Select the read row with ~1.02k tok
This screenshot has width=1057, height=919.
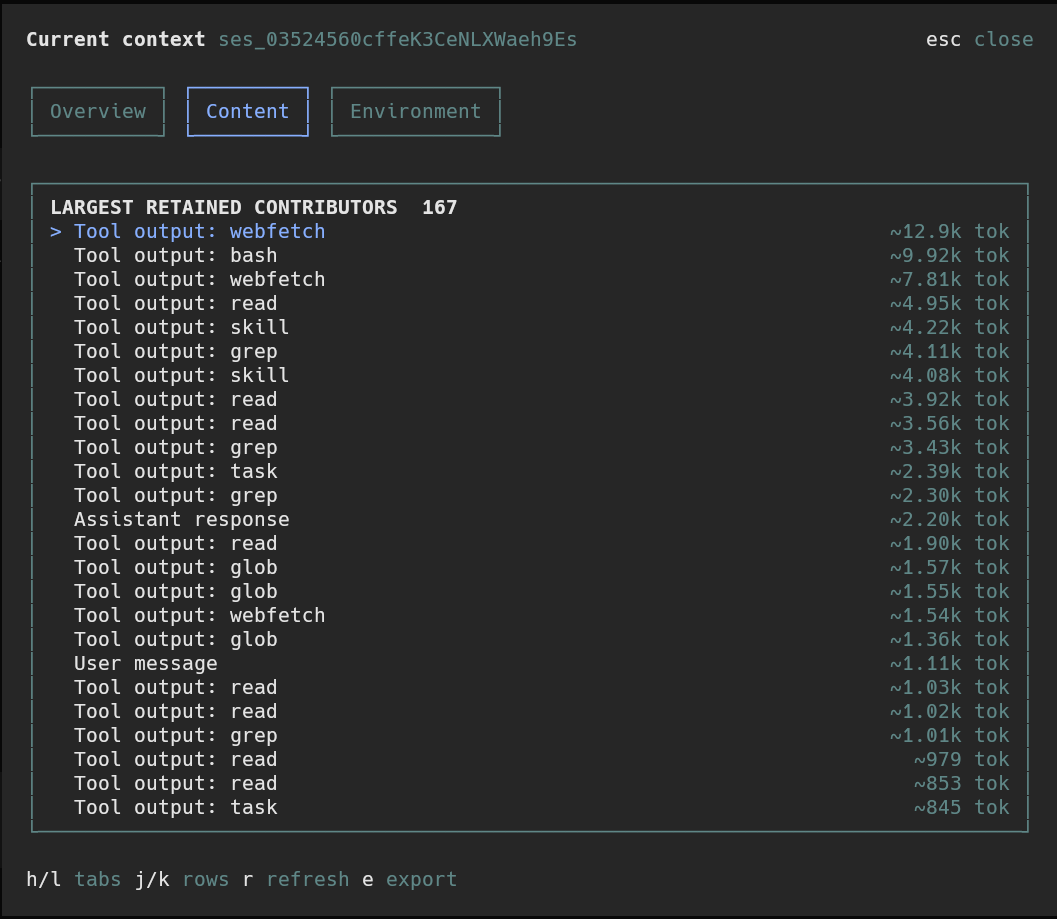click(x=530, y=711)
